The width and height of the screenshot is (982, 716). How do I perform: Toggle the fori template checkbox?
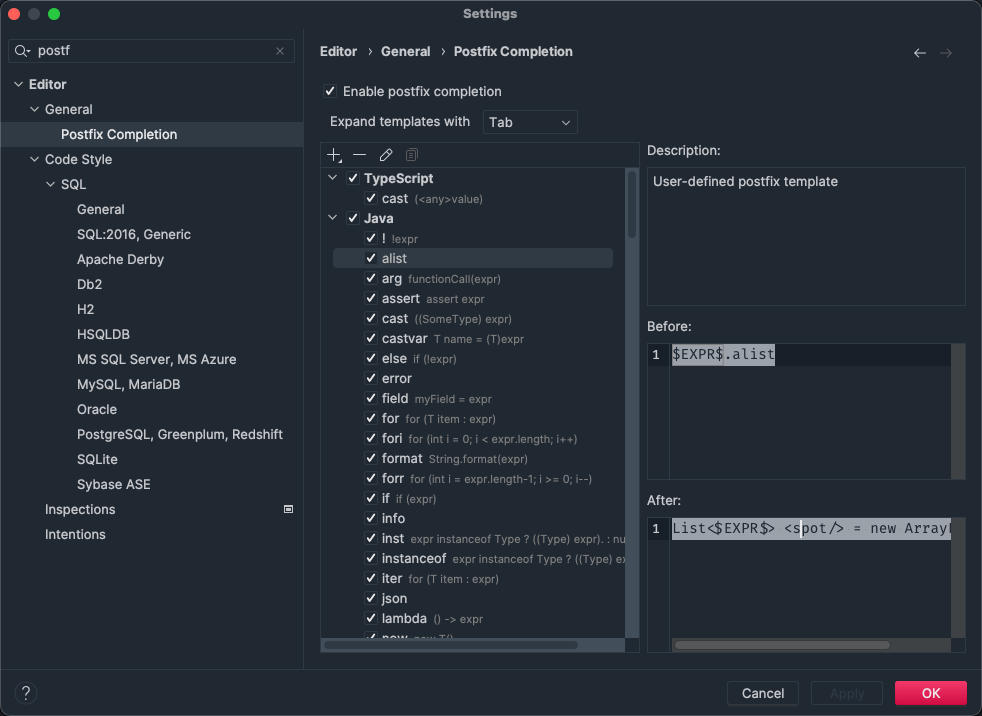click(371, 439)
